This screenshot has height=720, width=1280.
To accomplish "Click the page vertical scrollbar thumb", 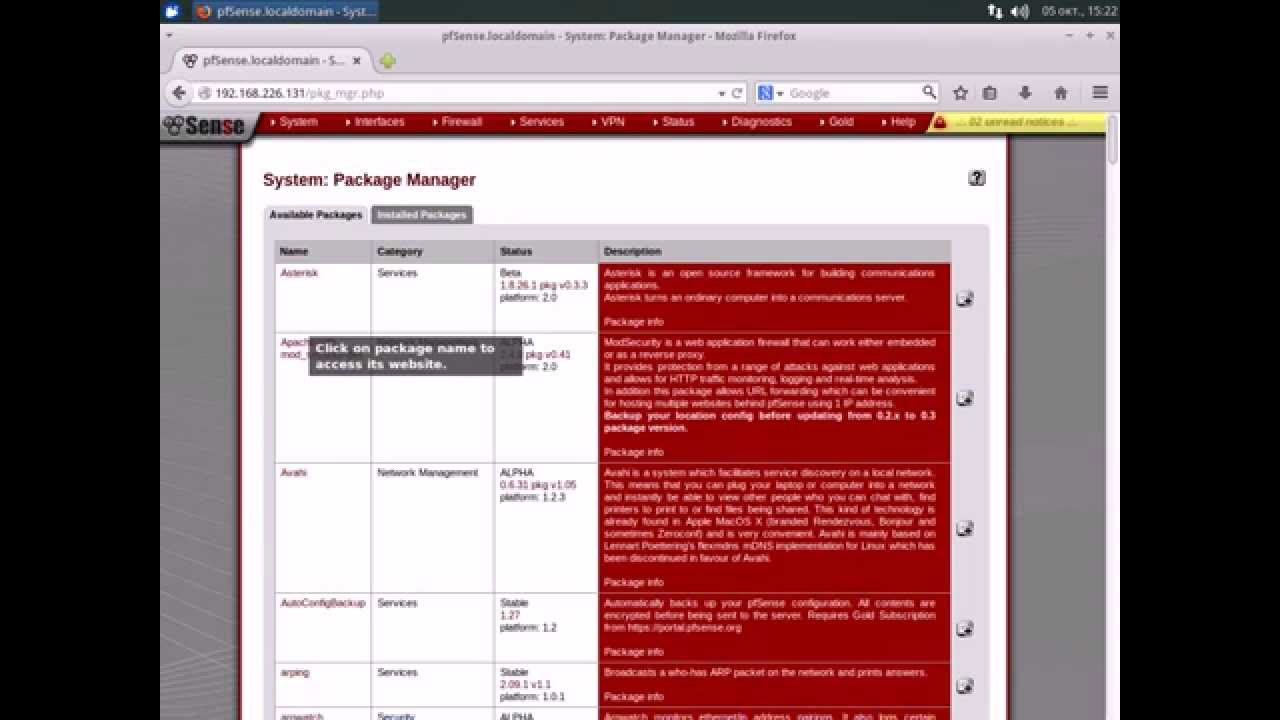I will [1113, 140].
